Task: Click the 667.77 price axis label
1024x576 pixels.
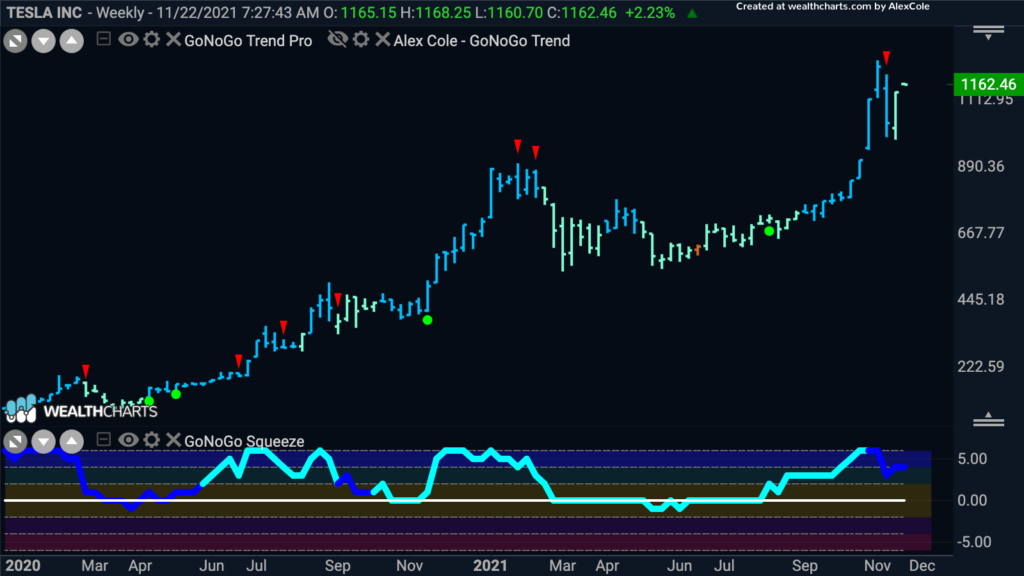Action: 981,232
